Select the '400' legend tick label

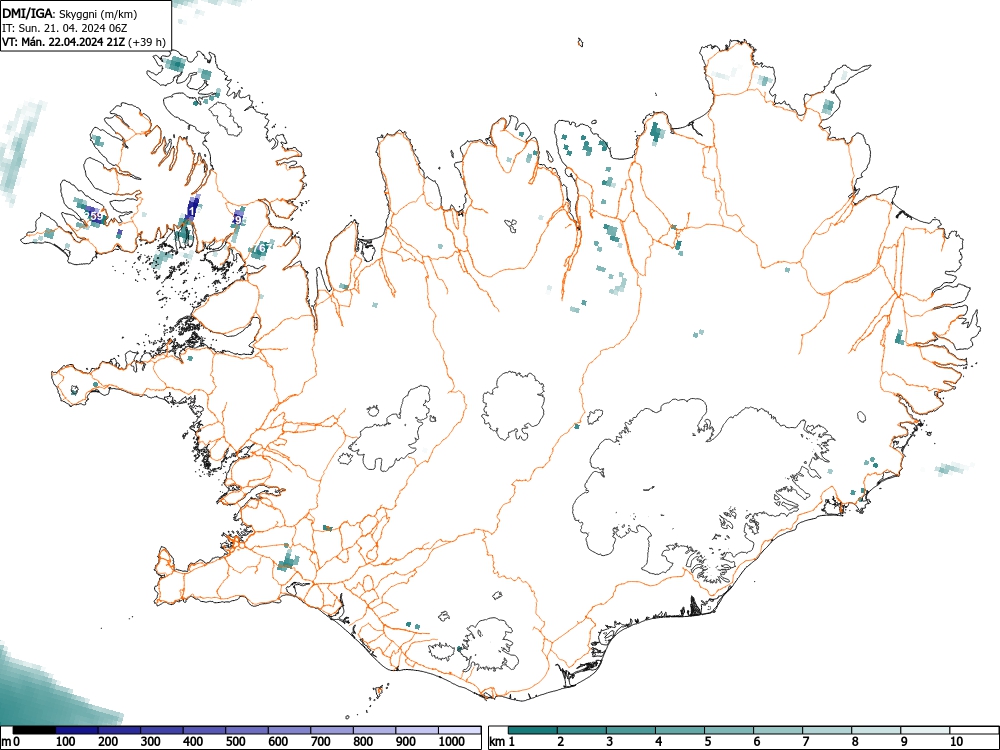pos(193,741)
